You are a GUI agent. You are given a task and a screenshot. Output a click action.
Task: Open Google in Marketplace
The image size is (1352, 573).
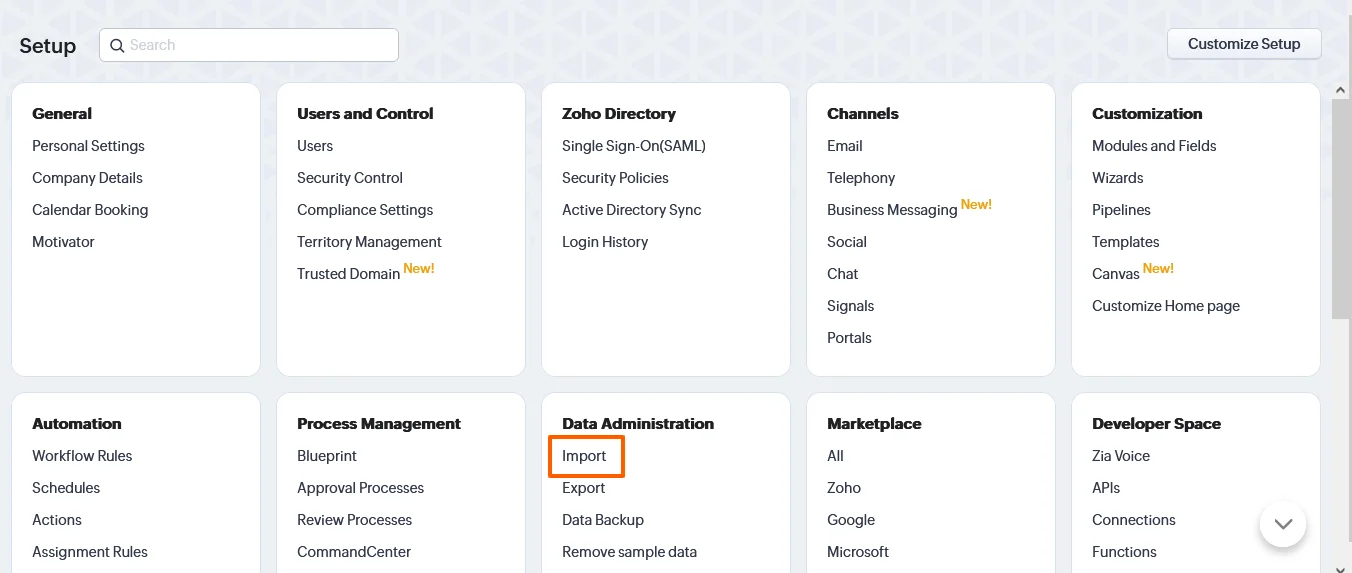[851, 520]
